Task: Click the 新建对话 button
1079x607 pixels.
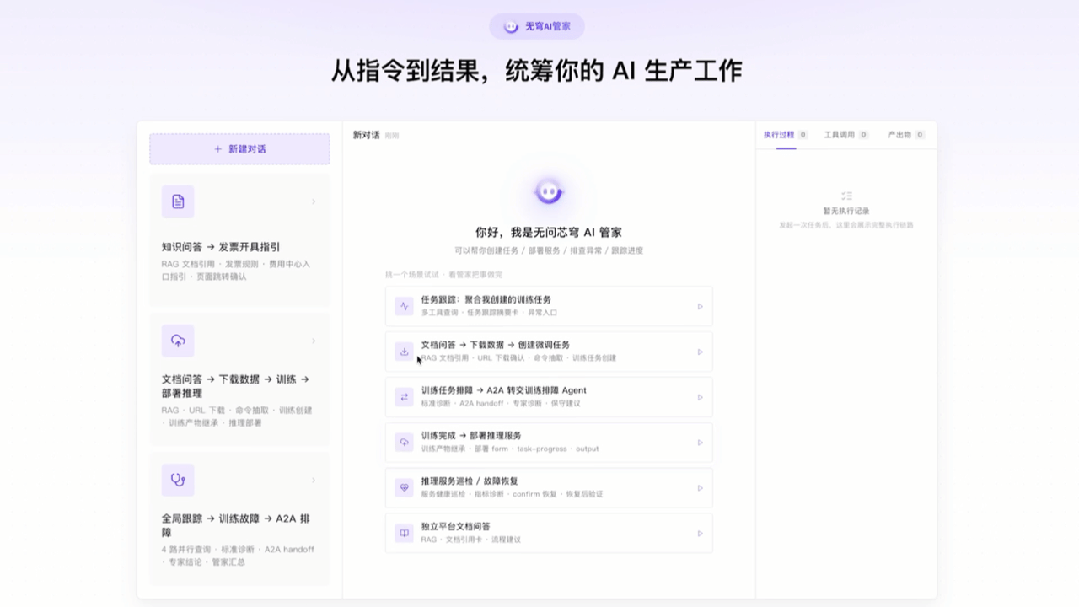Action: pos(239,149)
